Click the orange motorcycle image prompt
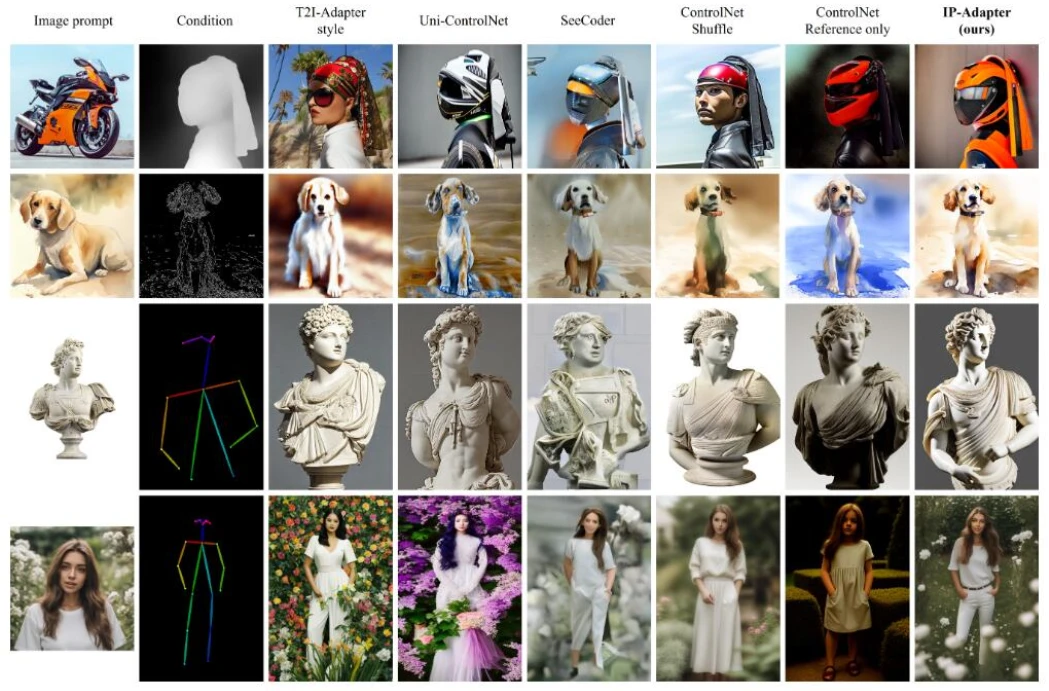Screen dimensions: 1049x691 [x=71, y=105]
